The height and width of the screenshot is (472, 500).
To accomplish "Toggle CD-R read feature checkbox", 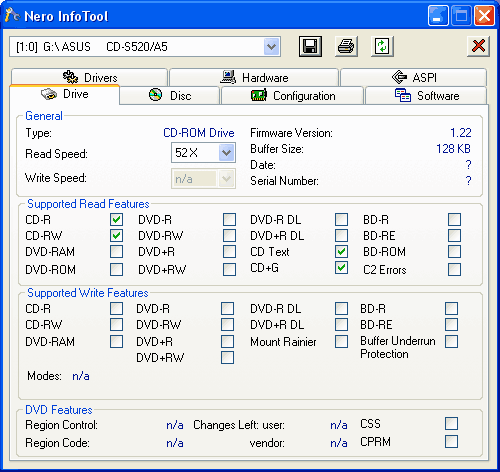I will [x=116, y=220].
